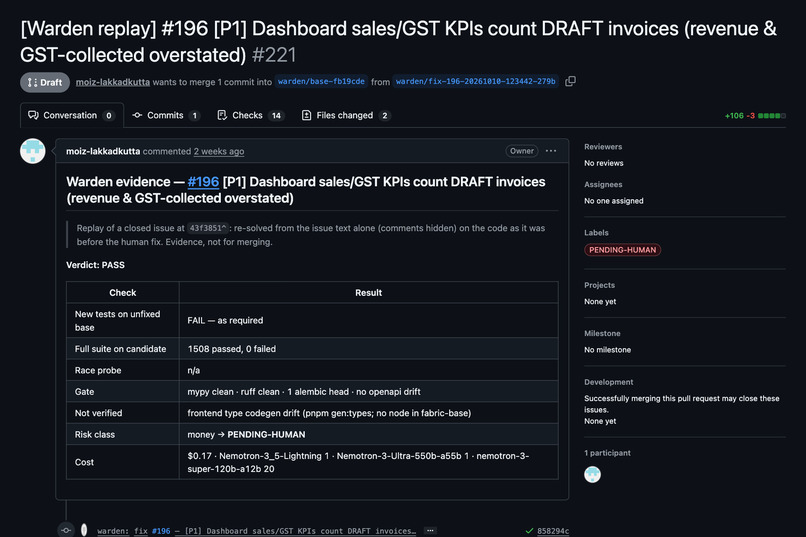Open the Files changed tab
The width and height of the screenshot is (806, 537).
click(345, 115)
